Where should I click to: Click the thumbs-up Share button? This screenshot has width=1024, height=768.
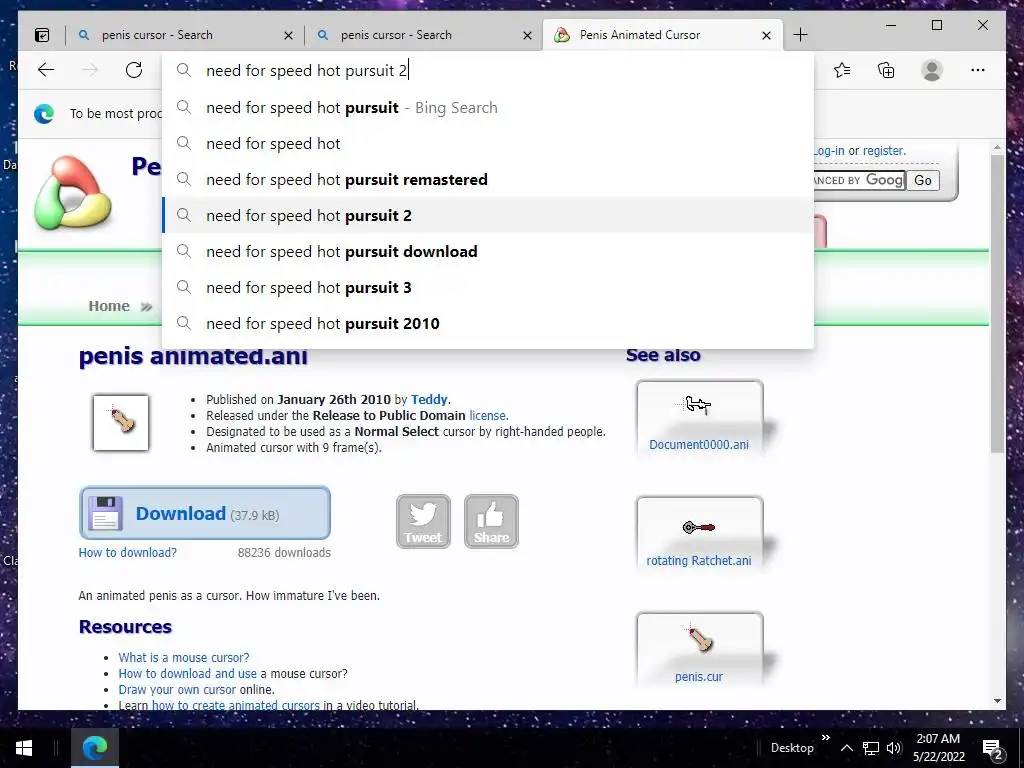pyautogui.click(x=491, y=521)
